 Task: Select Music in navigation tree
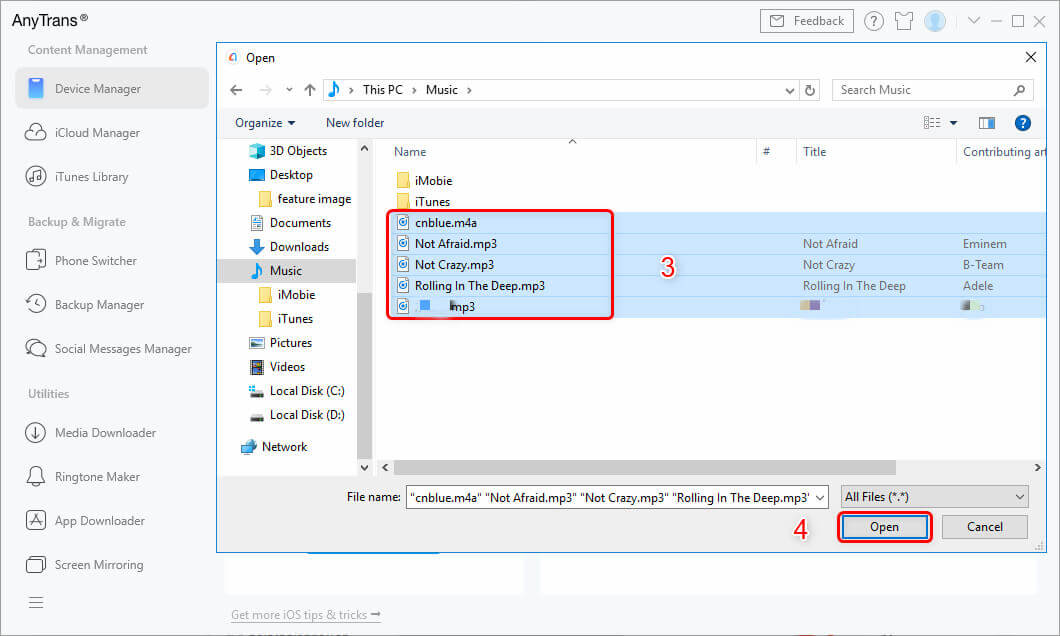pyautogui.click(x=287, y=270)
